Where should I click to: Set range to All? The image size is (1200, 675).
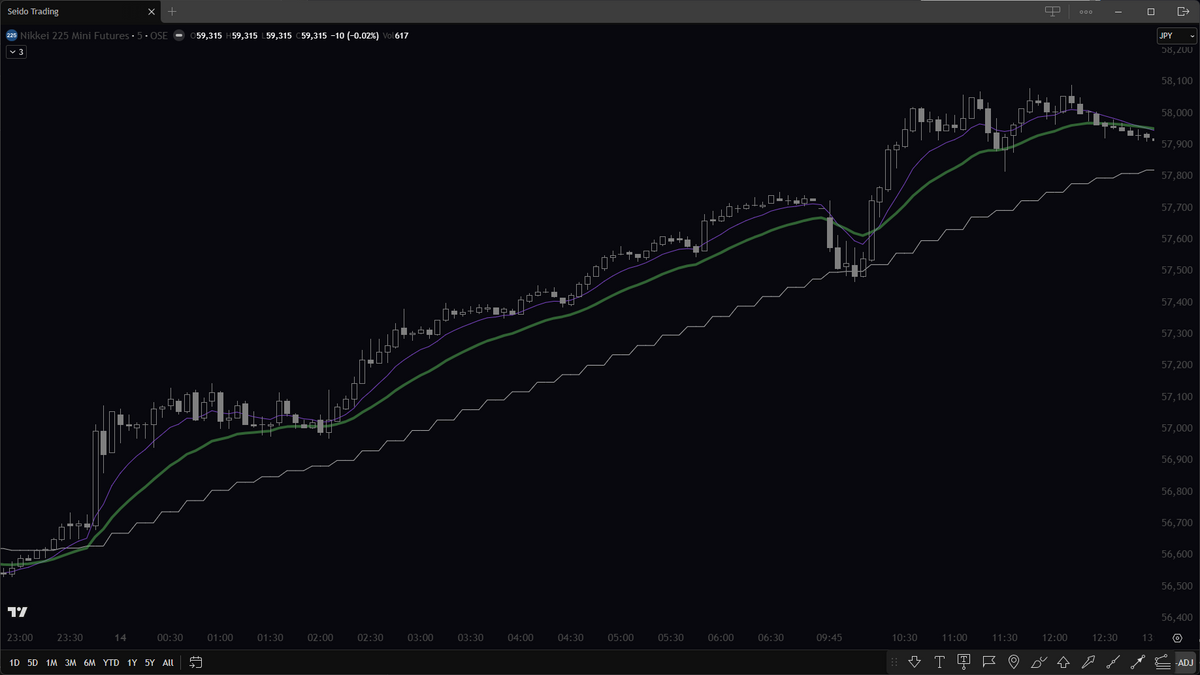click(167, 662)
